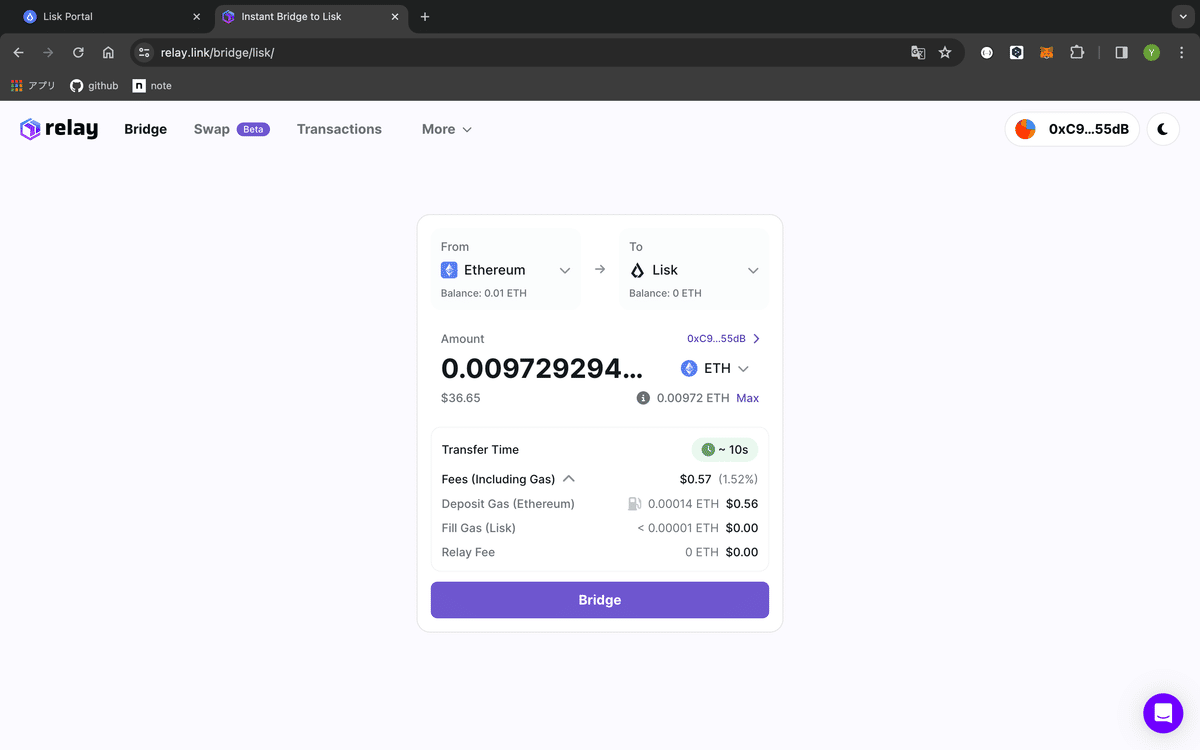The width and height of the screenshot is (1200, 750).
Task: Click the address bar URL relay.link/bridge/lisk/
Action: [x=217, y=52]
